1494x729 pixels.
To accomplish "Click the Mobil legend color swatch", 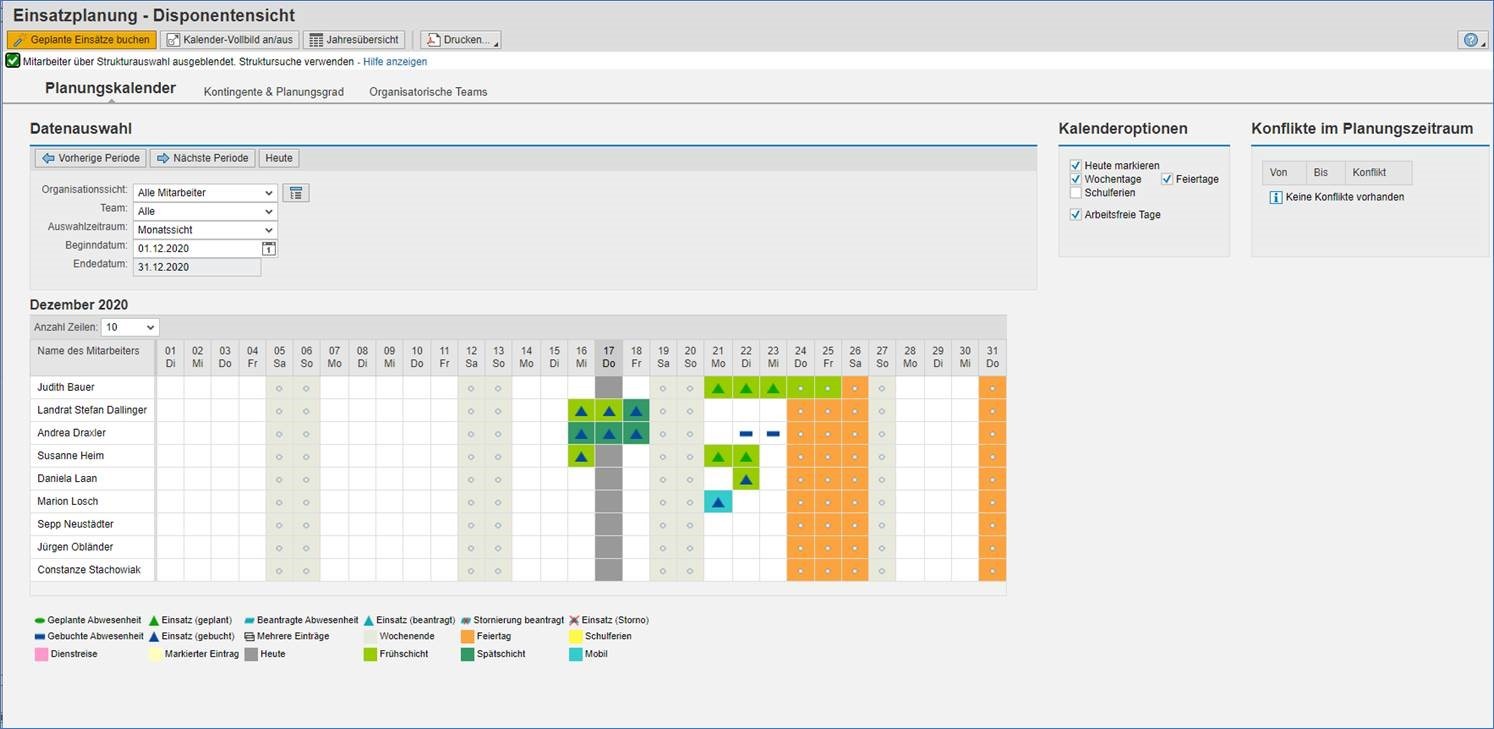I will pyautogui.click(x=575, y=654).
